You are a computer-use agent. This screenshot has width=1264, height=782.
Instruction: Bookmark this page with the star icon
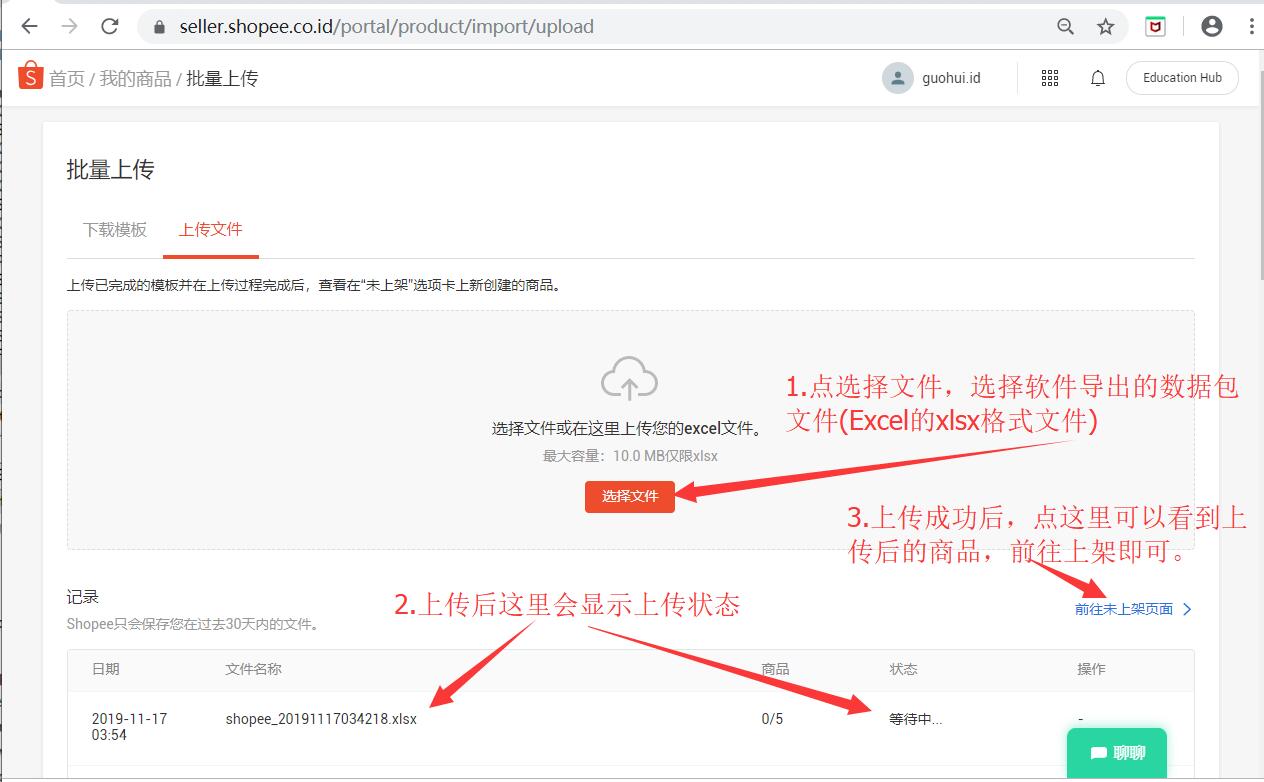[1105, 27]
